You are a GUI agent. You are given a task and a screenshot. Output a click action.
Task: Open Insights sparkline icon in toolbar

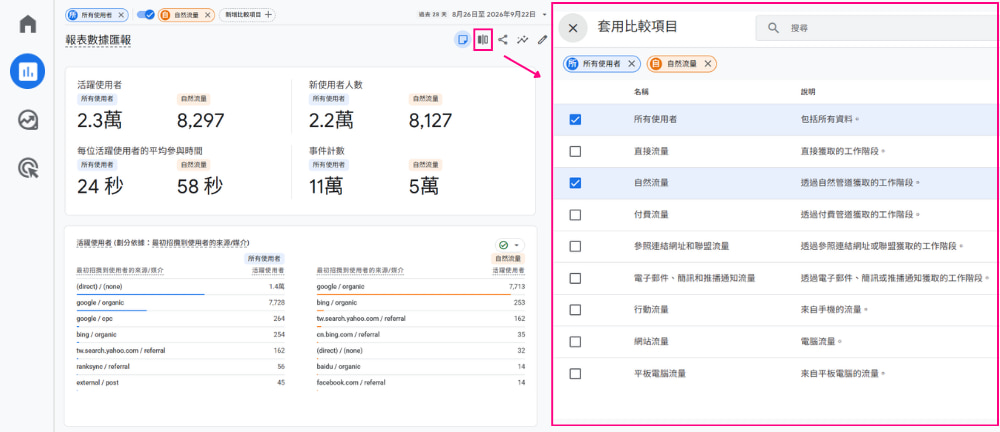(522, 40)
